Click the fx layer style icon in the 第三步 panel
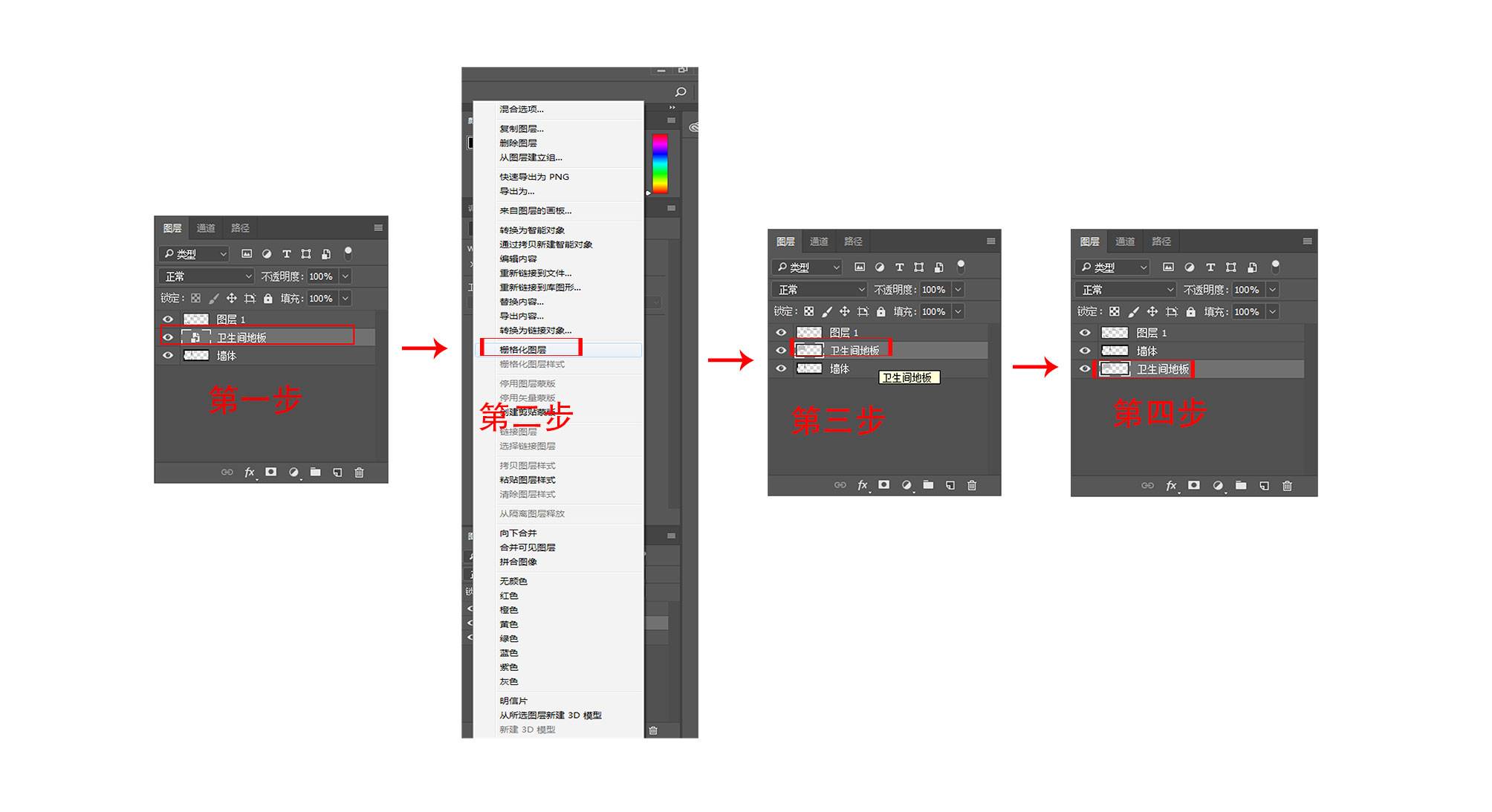 pos(862,485)
